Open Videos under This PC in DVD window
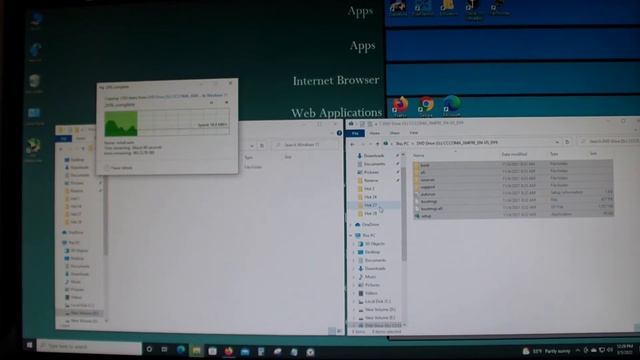Image resolution: width=640 pixels, height=360 pixels. pyautogui.click(x=371, y=293)
